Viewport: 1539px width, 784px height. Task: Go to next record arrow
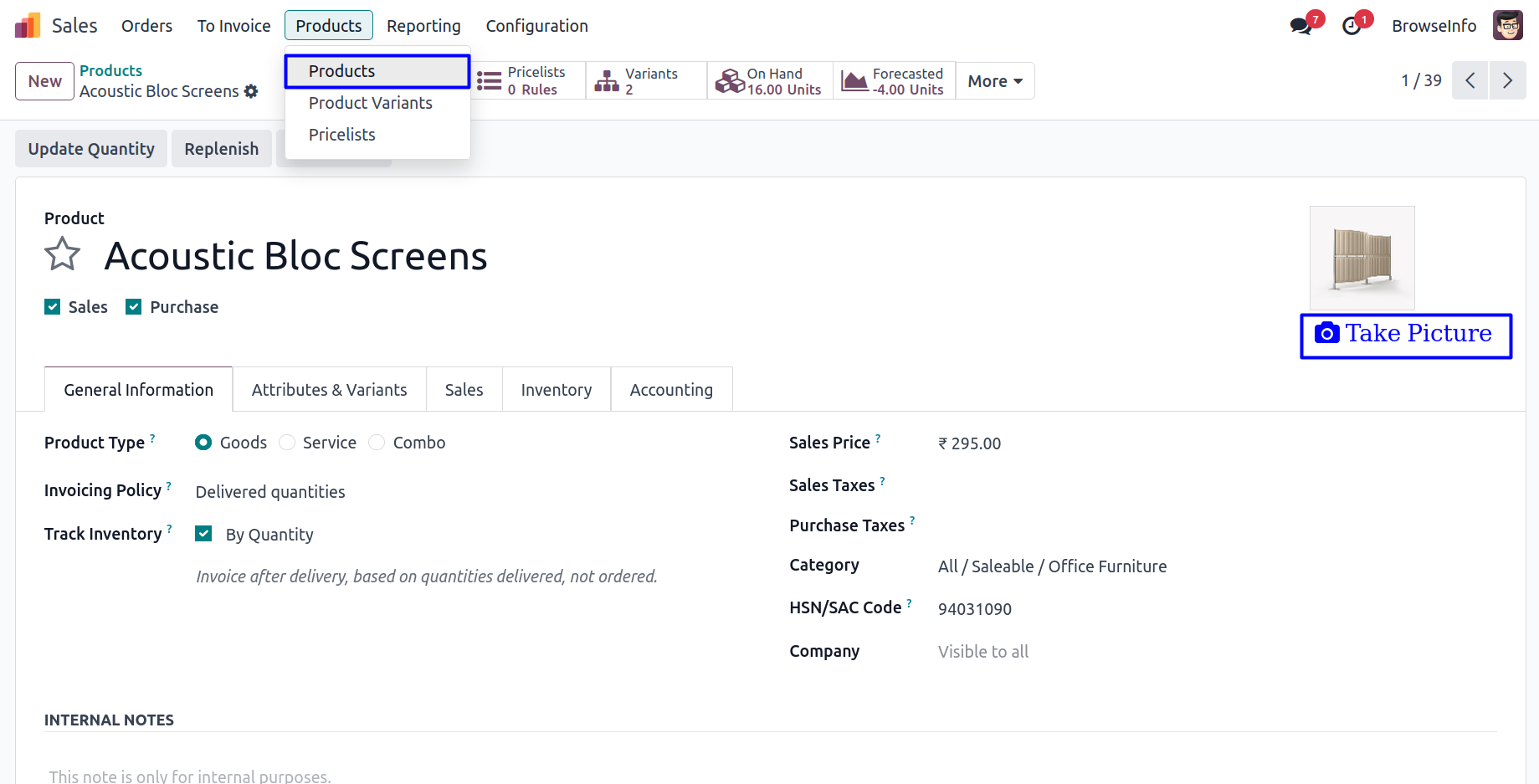[1507, 80]
